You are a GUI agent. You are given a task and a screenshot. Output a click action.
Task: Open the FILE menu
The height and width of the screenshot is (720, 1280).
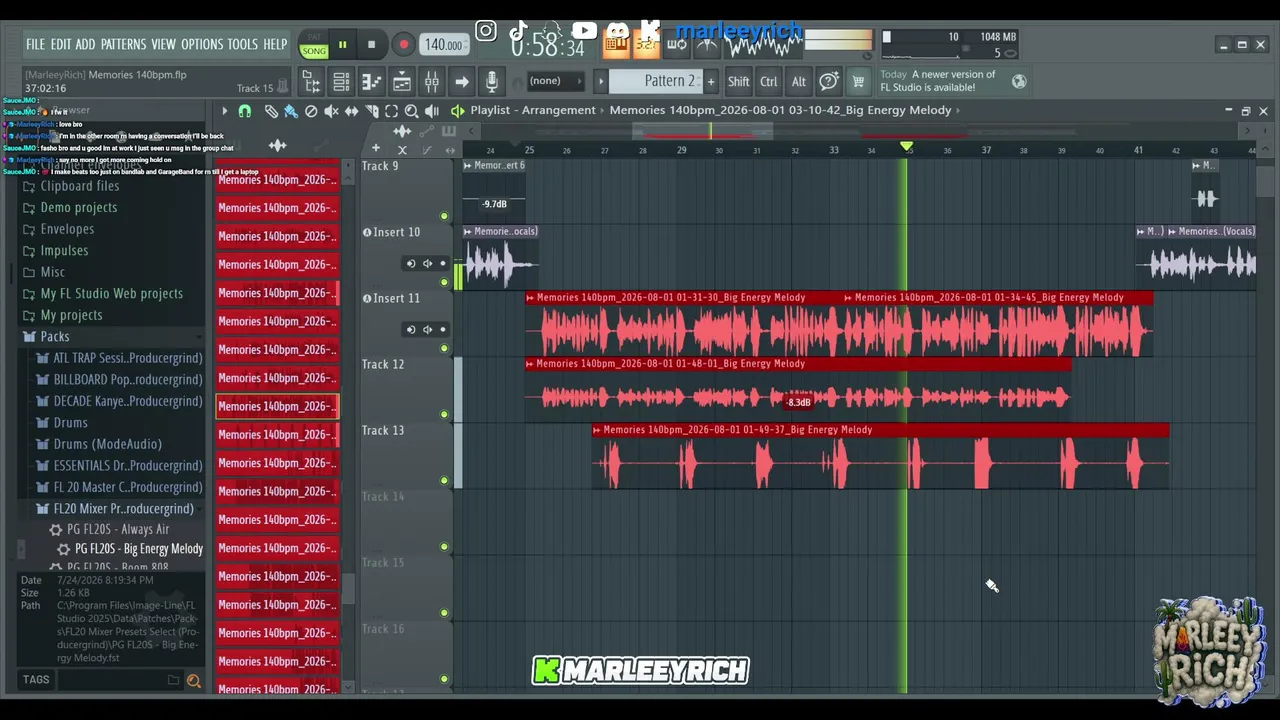pyautogui.click(x=35, y=44)
